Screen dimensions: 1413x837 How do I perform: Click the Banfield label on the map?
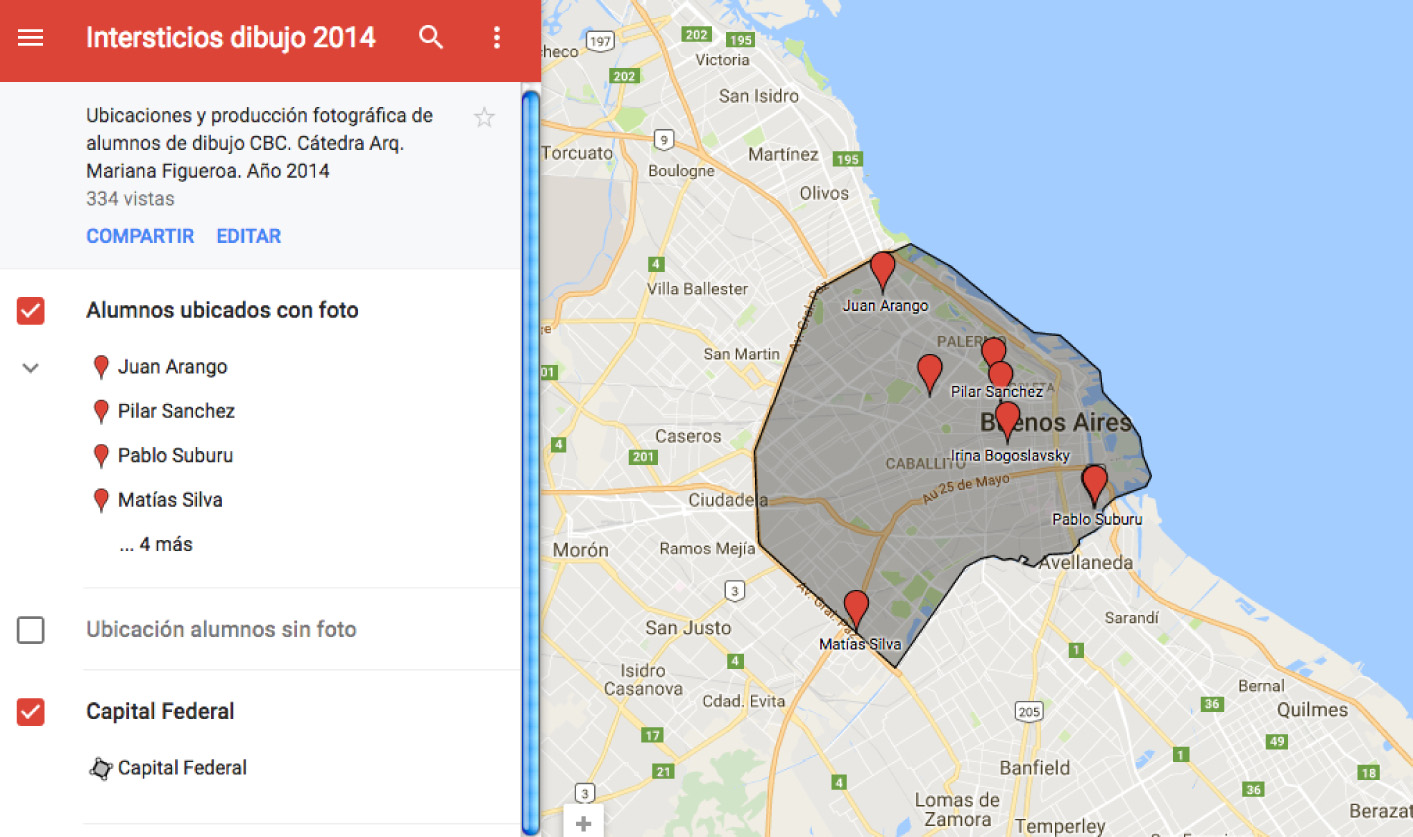[1035, 768]
